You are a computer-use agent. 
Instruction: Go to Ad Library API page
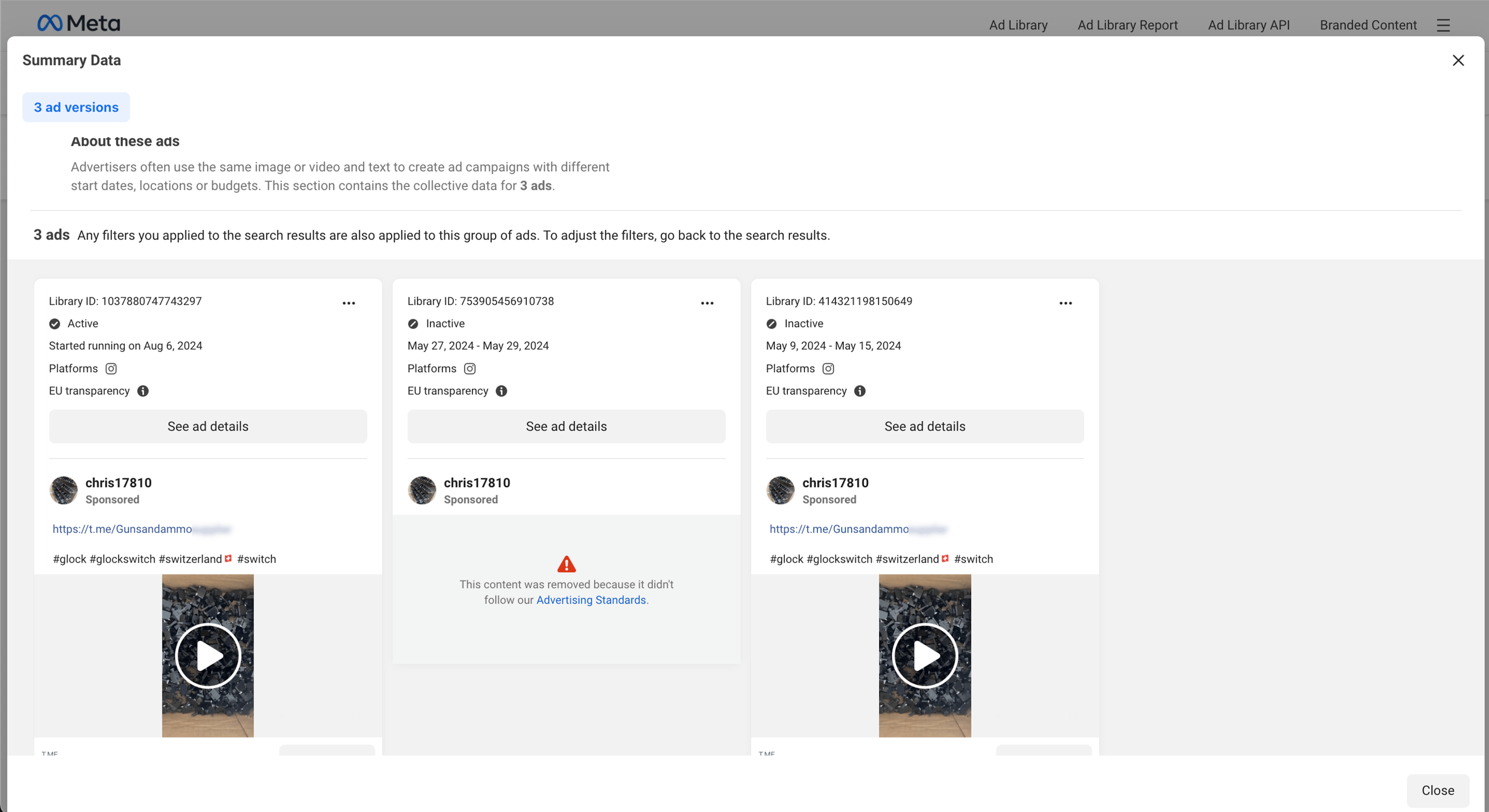1249,25
